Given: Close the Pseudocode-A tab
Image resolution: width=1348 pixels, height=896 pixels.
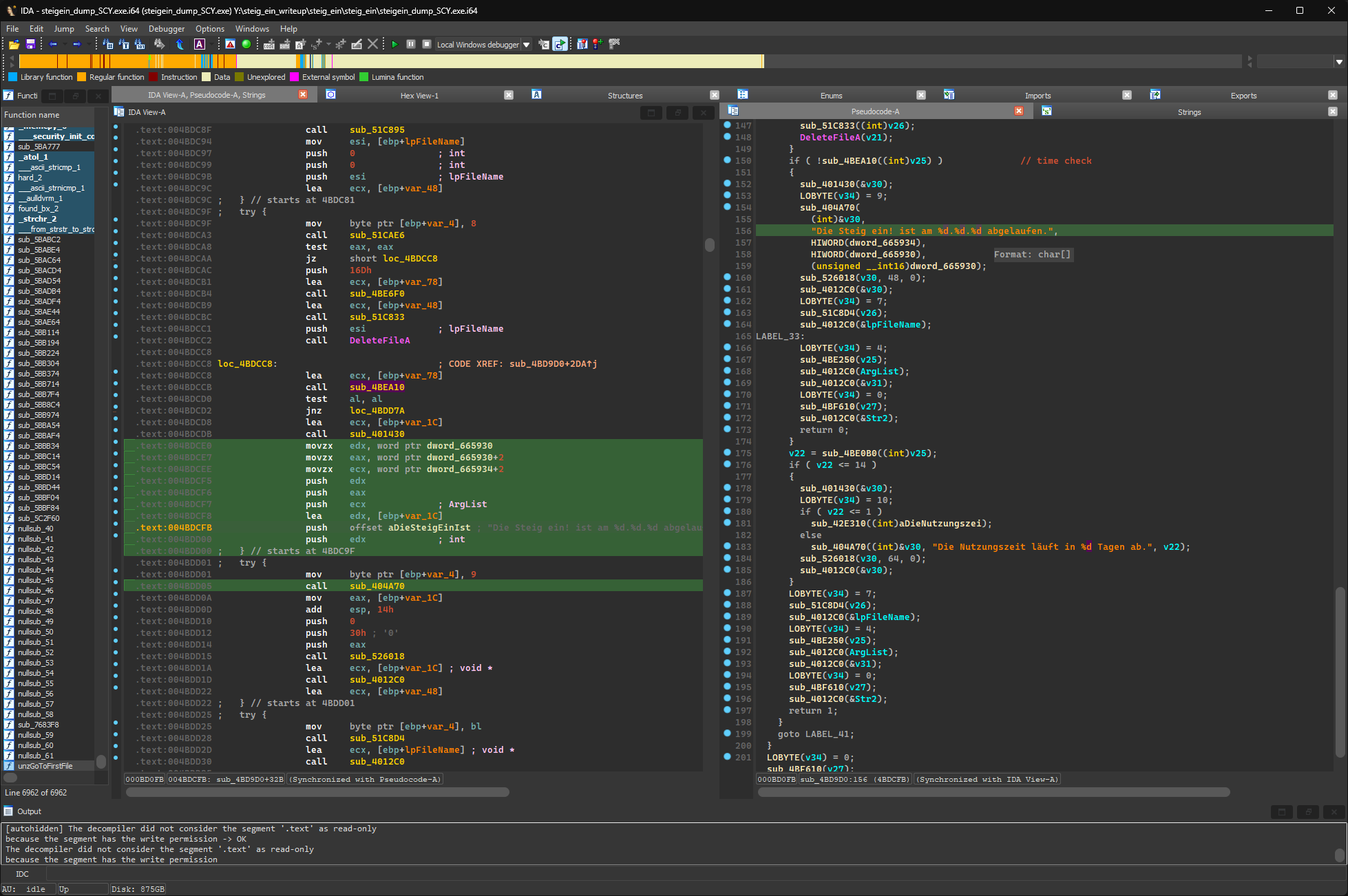Looking at the screenshot, I should tap(1019, 111).
